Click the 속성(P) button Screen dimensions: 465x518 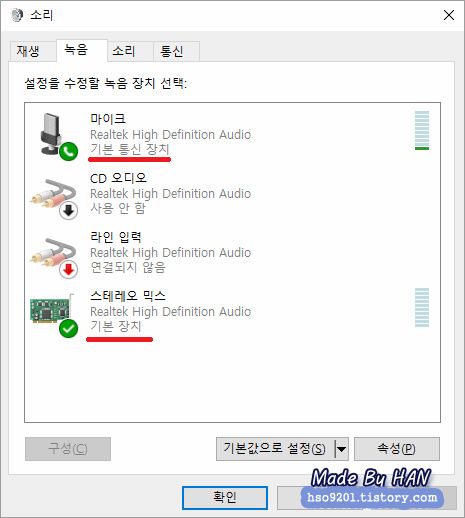397,449
